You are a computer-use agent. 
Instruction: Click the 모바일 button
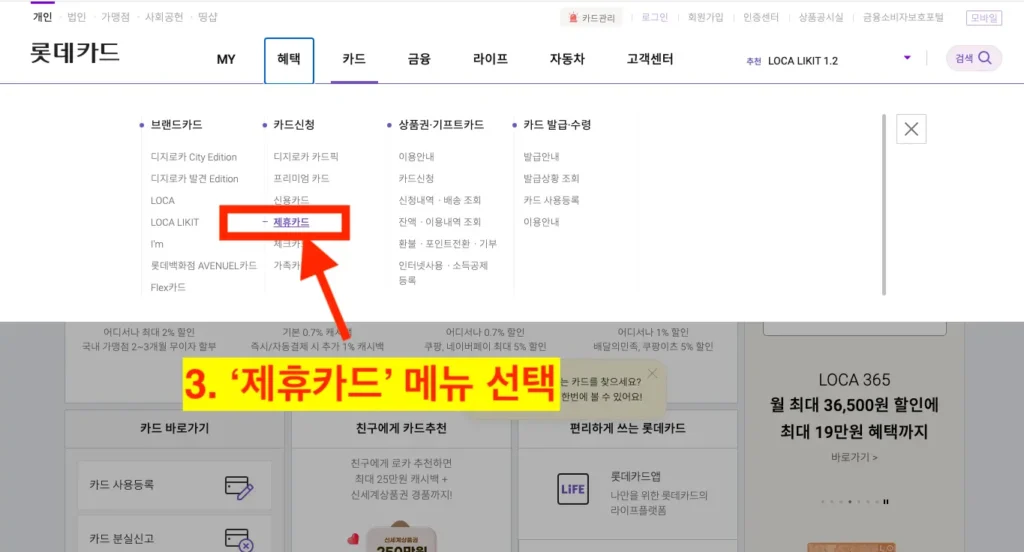click(x=984, y=18)
